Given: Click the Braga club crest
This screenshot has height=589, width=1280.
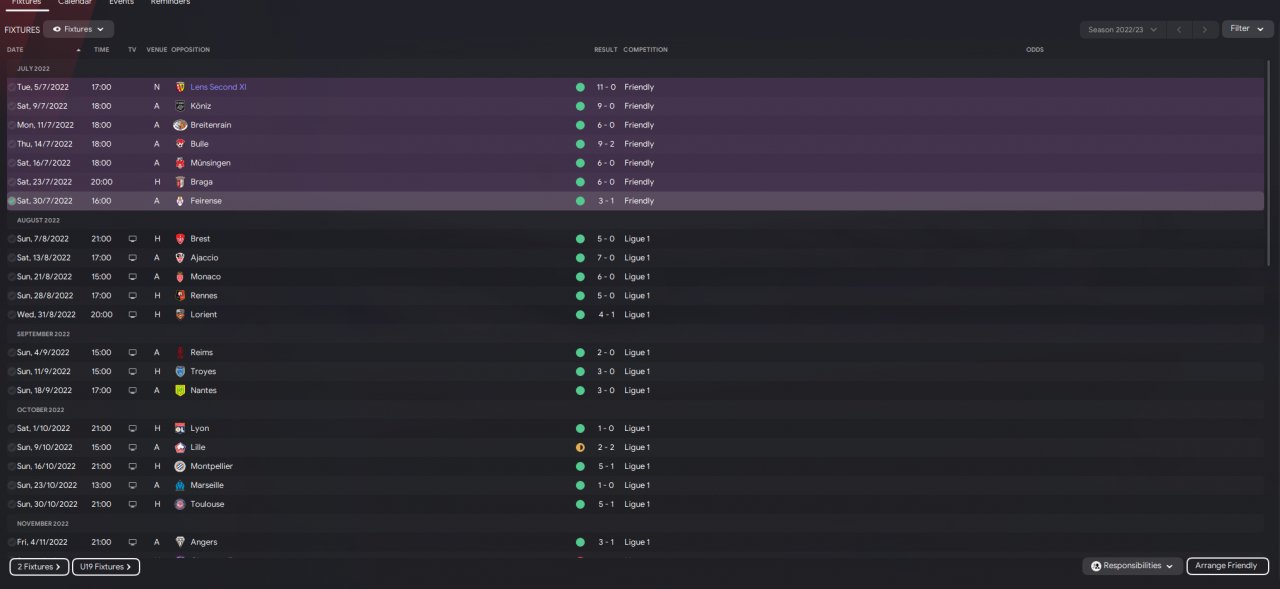Looking at the screenshot, I should point(180,182).
